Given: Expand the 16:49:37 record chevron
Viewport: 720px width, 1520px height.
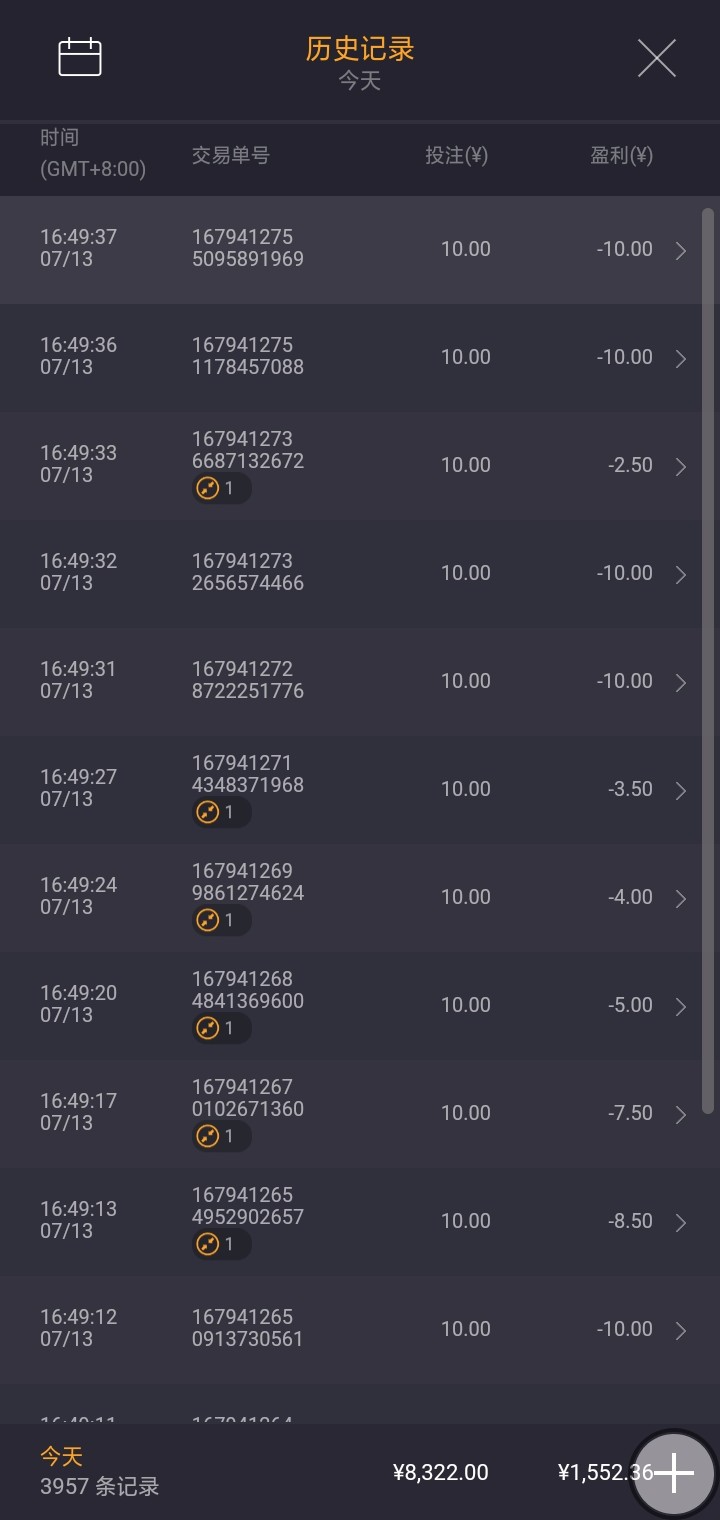Looking at the screenshot, I should point(681,251).
